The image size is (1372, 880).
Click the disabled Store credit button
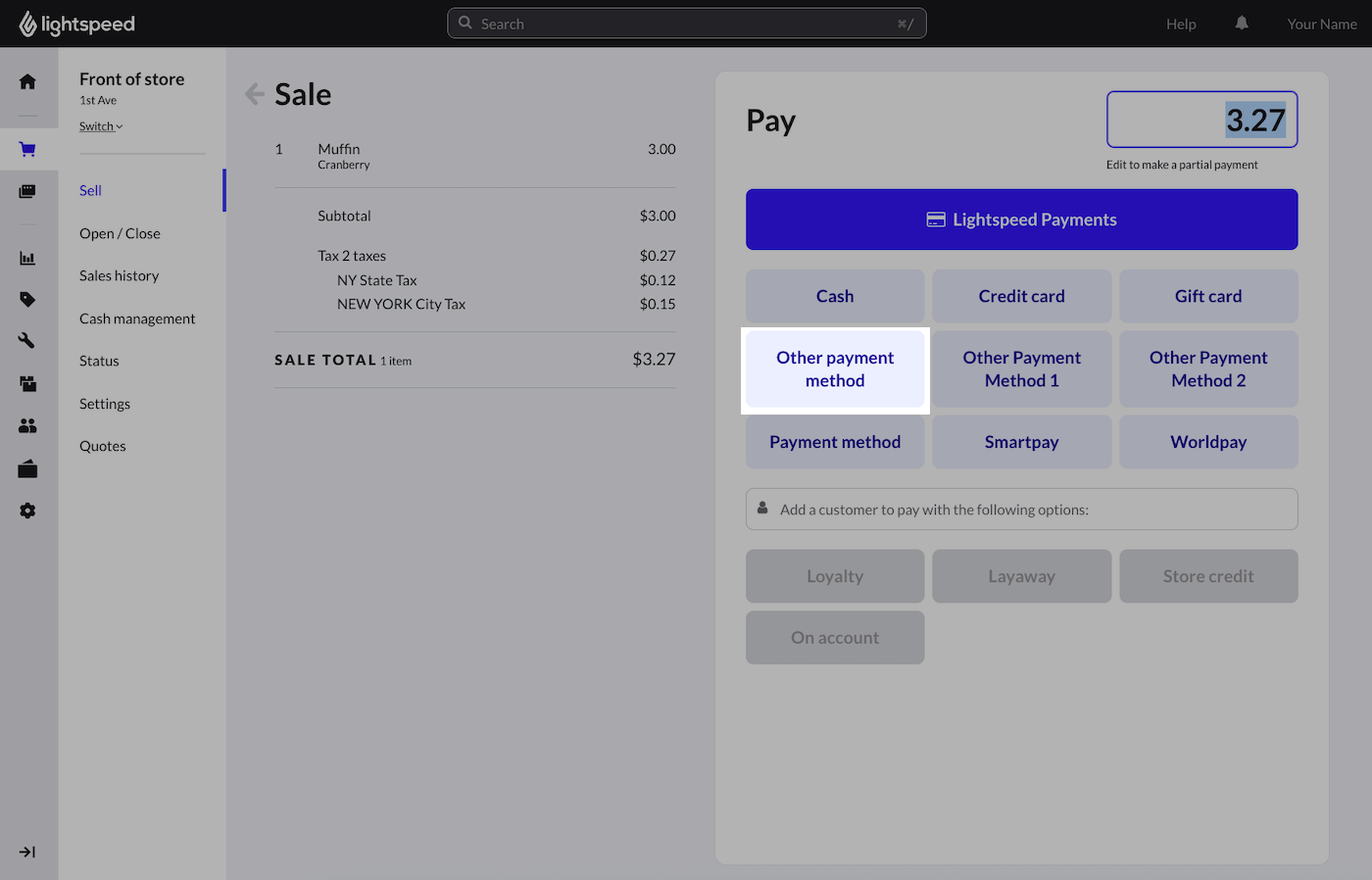coord(1208,576)
